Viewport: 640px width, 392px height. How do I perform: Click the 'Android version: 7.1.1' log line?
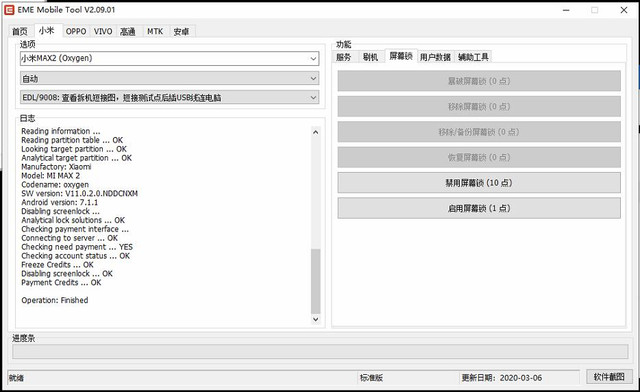point(60,203)
